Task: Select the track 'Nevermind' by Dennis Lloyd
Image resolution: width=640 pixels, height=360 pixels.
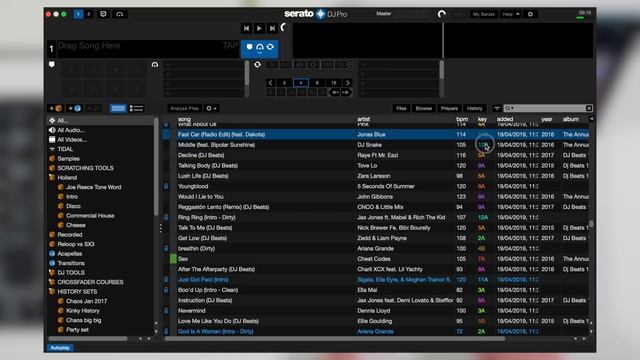Action: point(191,311)
